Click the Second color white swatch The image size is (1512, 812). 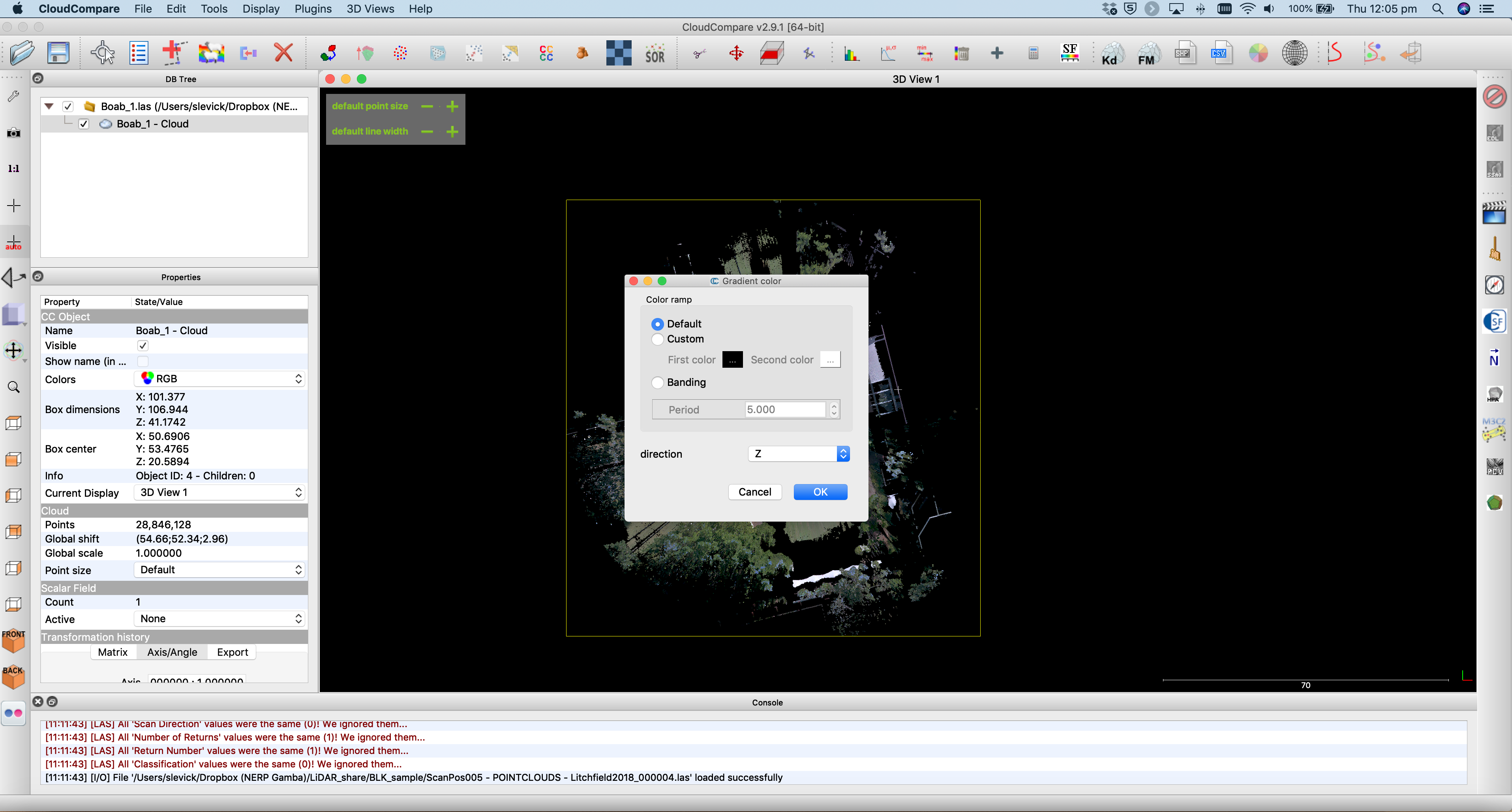(830, 360)
